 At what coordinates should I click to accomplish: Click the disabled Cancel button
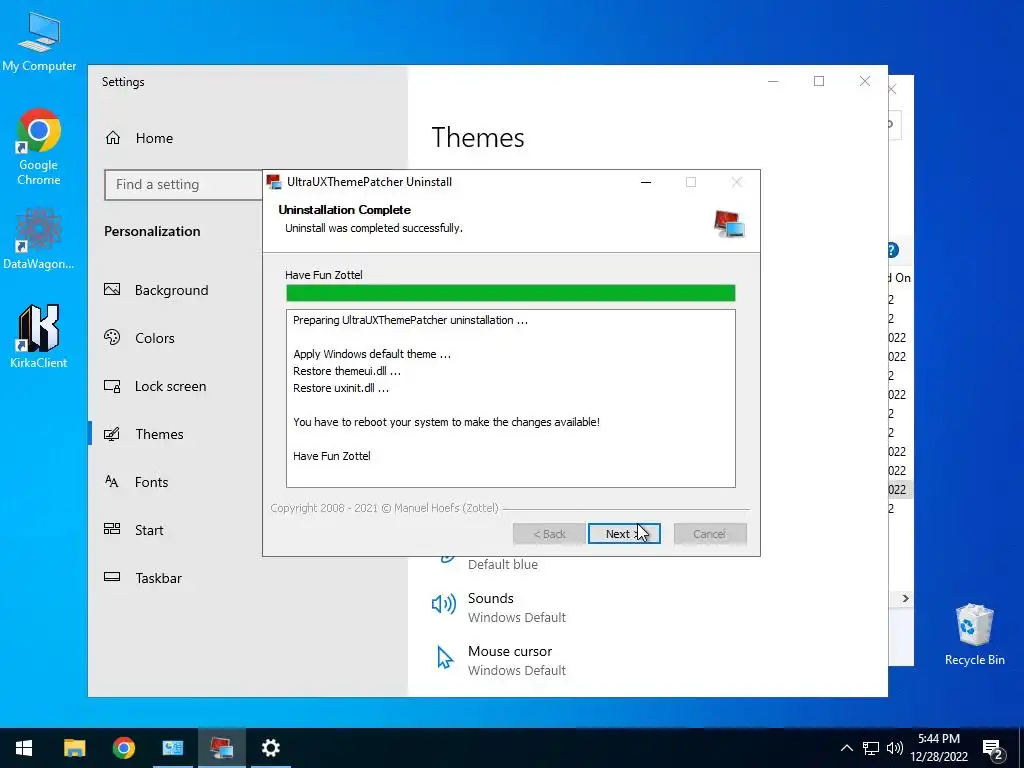click(710, 534)
